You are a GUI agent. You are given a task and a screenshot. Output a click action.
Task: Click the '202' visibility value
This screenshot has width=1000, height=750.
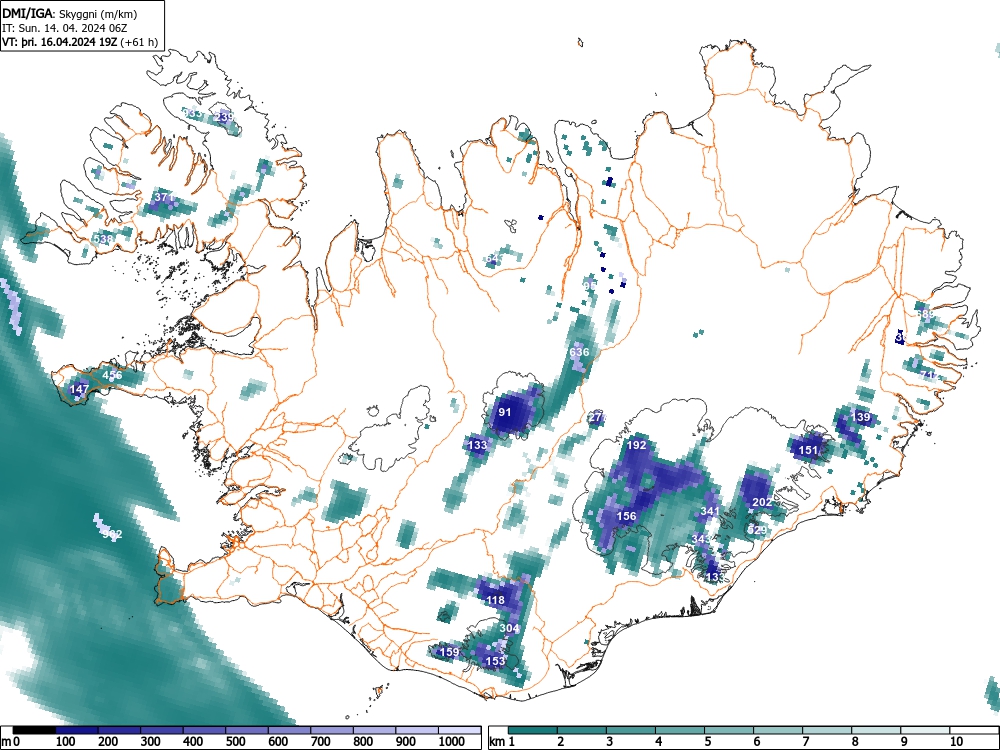click(762, 502)
